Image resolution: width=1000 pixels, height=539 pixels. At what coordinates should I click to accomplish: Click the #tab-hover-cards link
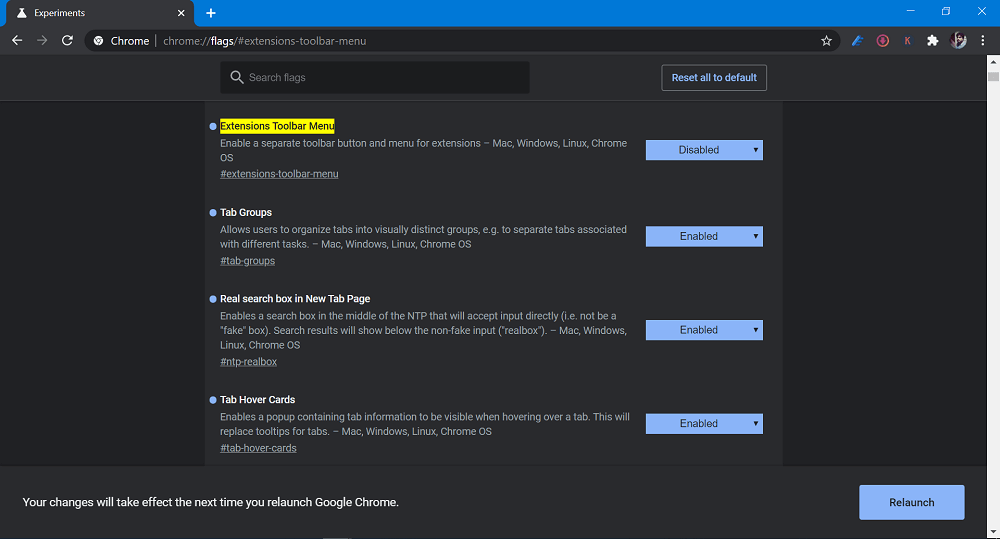[x=258, y=448]
